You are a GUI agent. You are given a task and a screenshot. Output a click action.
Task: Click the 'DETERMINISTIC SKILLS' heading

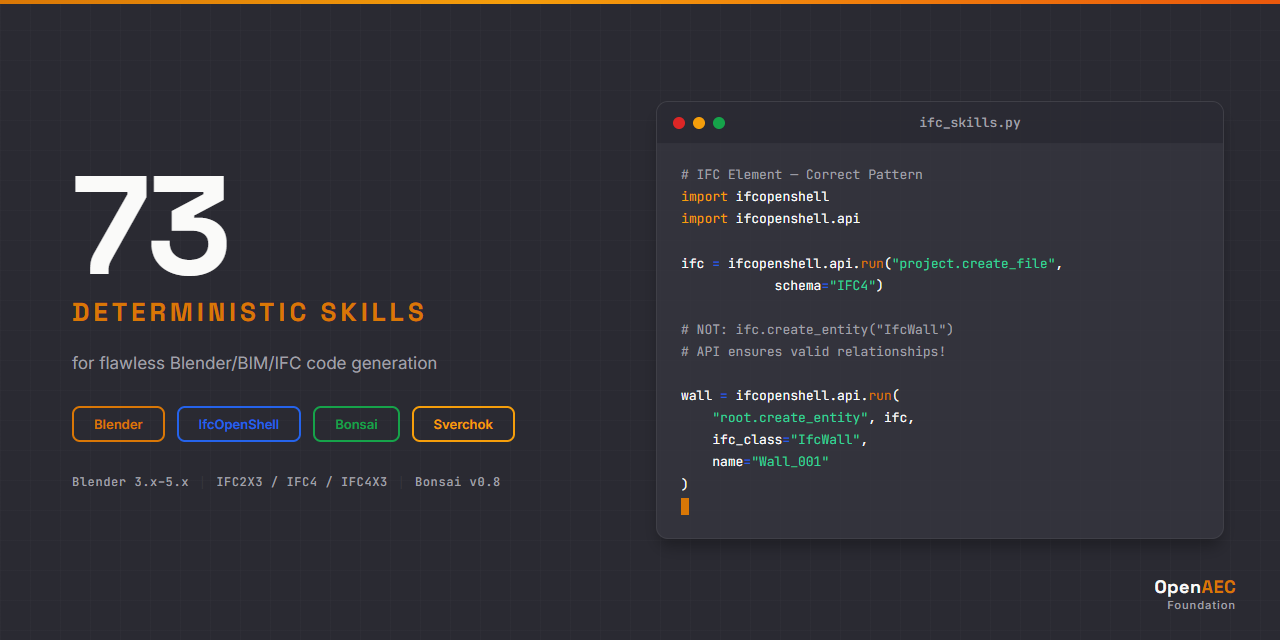249,313
